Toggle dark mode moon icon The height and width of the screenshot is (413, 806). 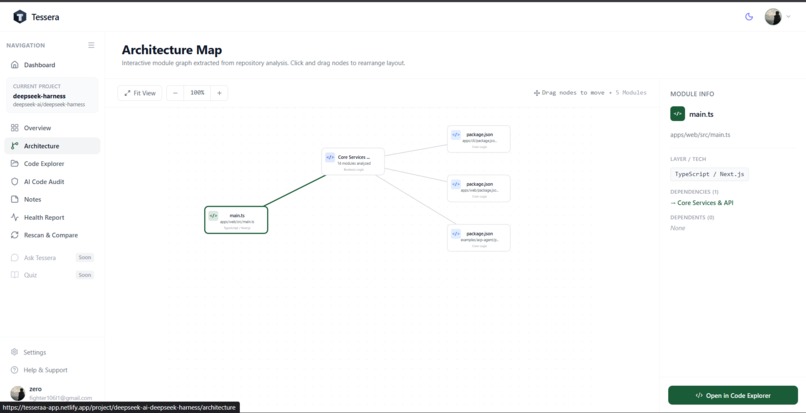749,17
